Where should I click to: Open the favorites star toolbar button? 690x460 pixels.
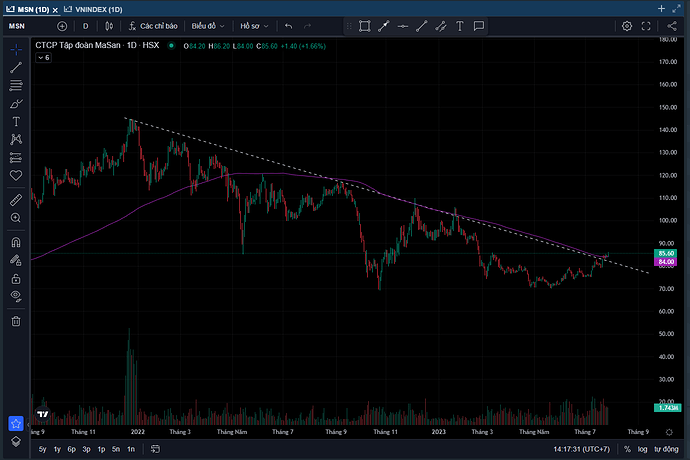click(16, 424)
